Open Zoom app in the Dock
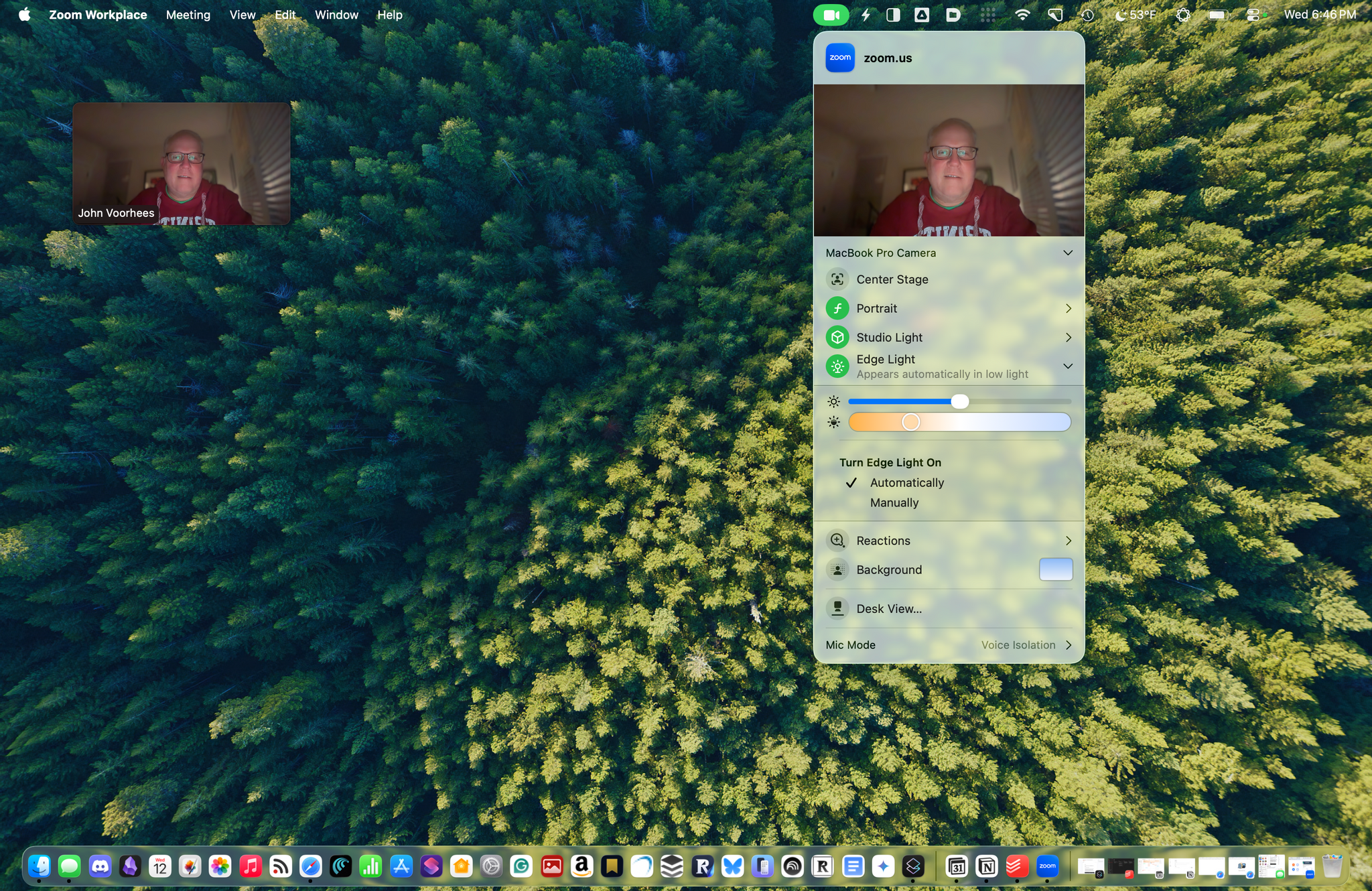The width and height of the screenshot is (1372, 891). [x=1047, y=866]
